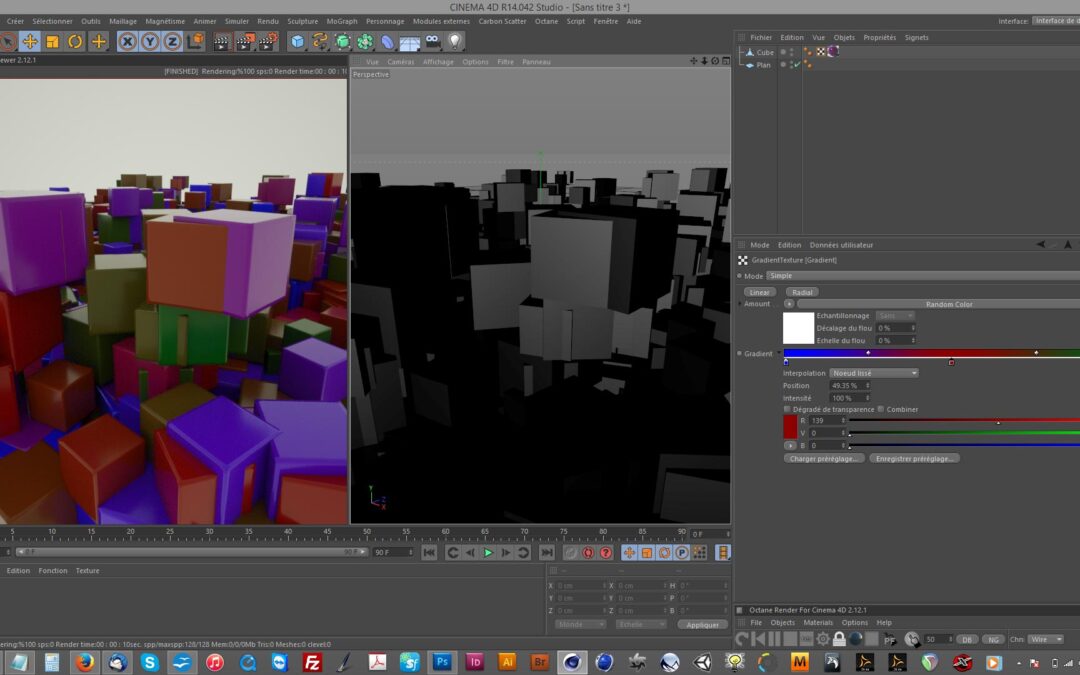
Task: Enable the Combiner checkbox
Action: [880, 409]
